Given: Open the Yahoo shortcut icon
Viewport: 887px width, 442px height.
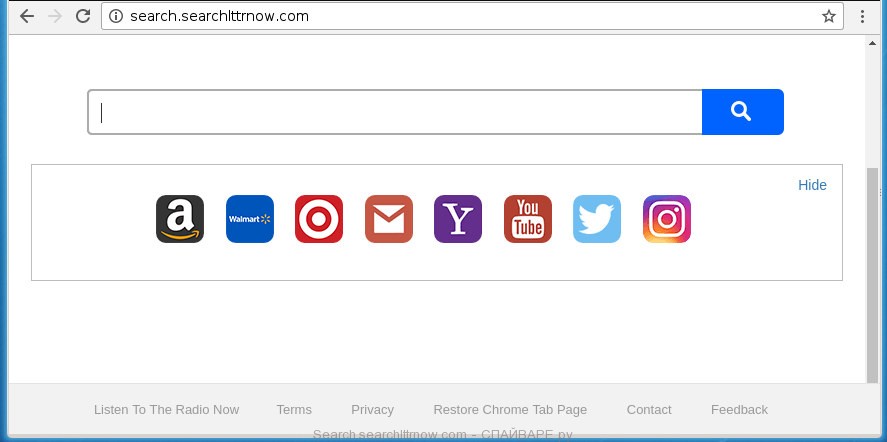Looking at the screenshot, I should pos(458,219).
